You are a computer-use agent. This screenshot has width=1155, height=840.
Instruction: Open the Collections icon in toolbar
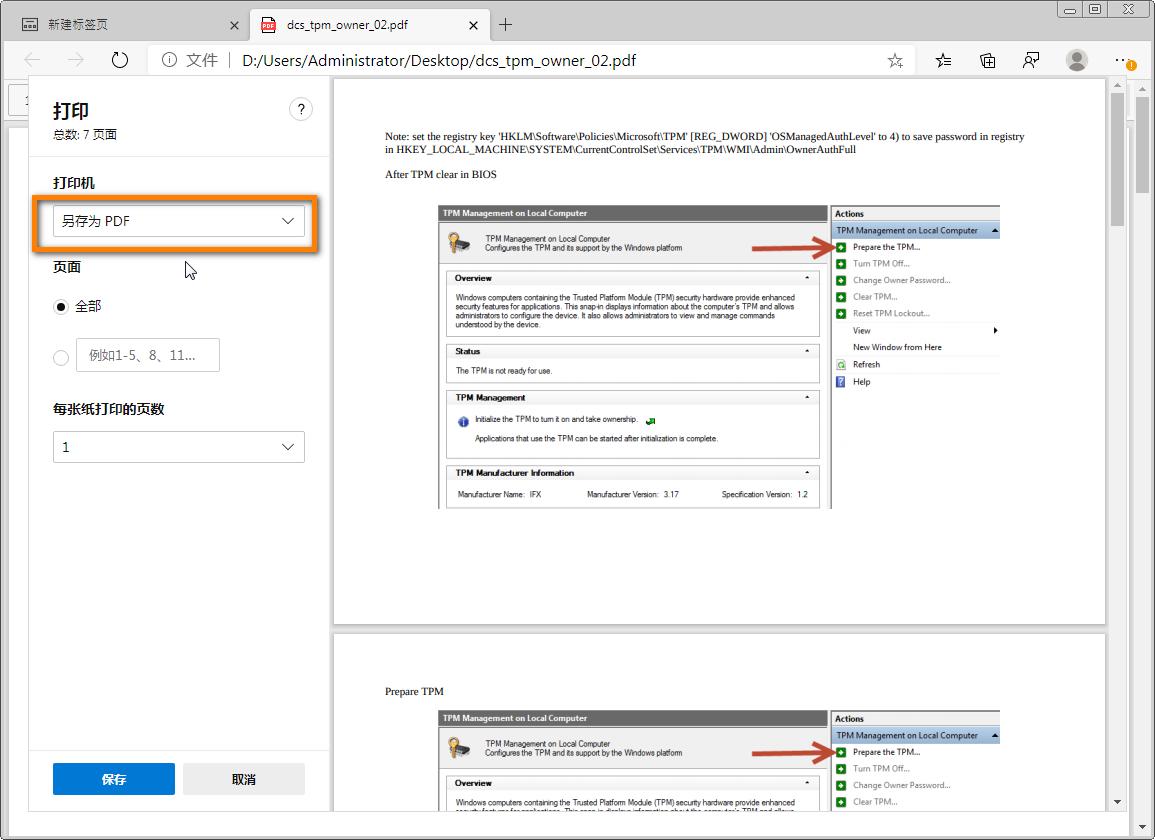coord(987,61)
